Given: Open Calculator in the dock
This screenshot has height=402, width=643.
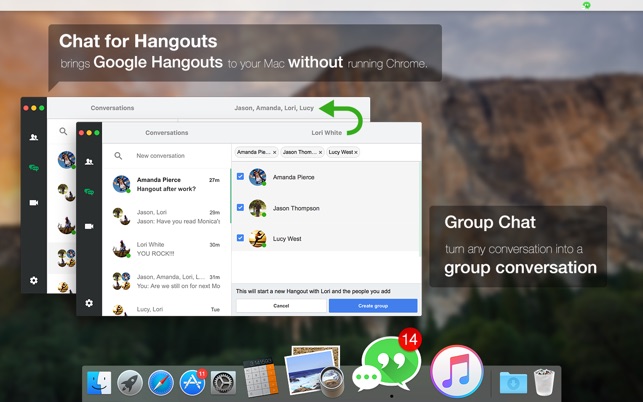Looking at the screenshot, I should (260, 376).
